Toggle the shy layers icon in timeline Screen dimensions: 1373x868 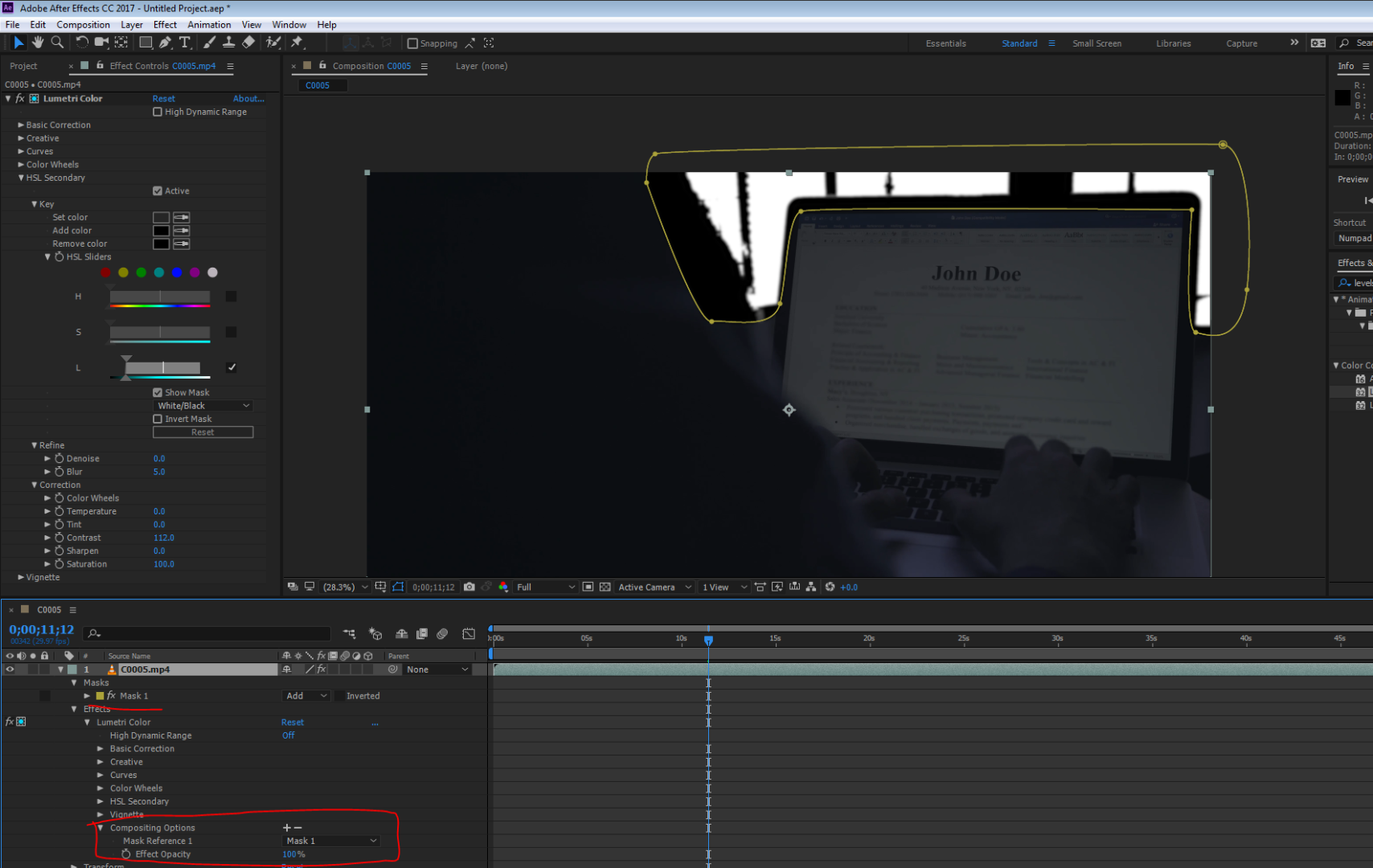[x=402, y=634]
